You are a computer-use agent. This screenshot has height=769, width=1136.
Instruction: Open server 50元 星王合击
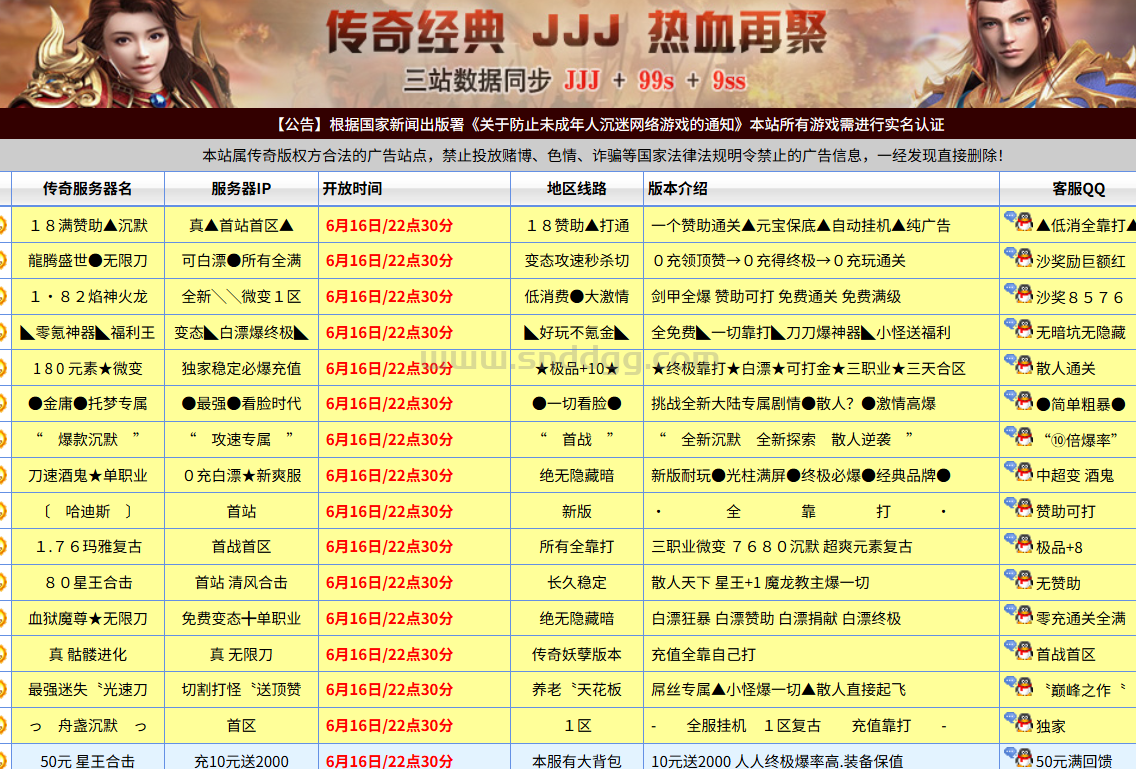click(88, 761)
